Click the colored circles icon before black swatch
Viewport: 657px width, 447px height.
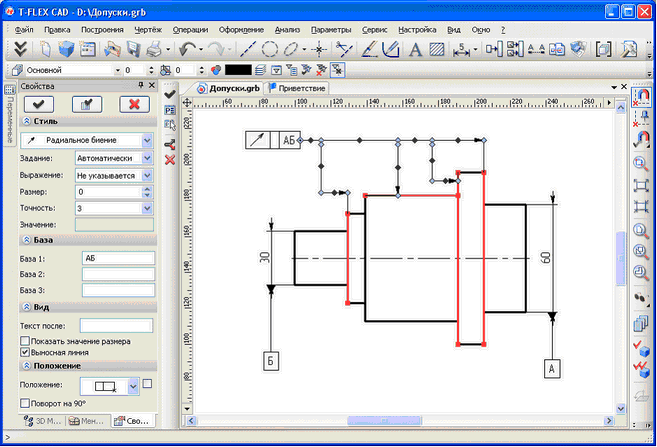(216, 70)
